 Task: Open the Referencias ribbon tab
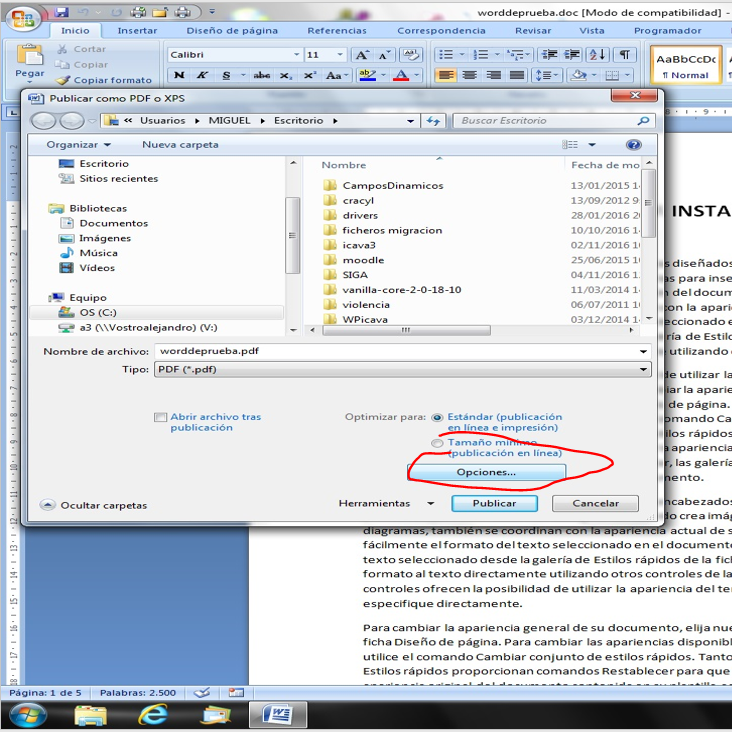point(337,31)
